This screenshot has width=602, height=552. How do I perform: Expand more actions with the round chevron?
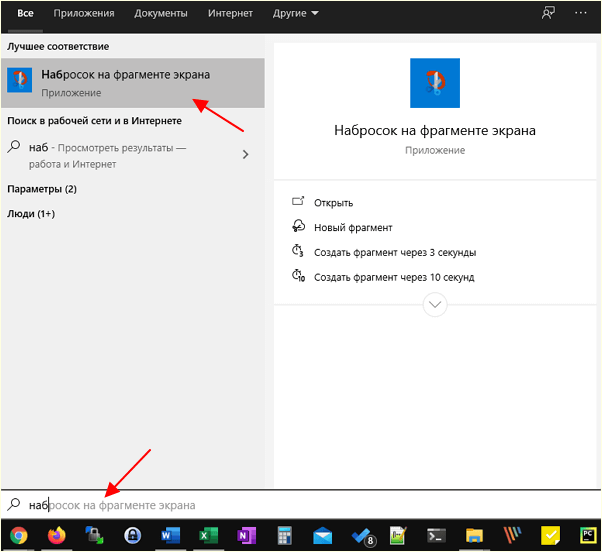(435, 305)
